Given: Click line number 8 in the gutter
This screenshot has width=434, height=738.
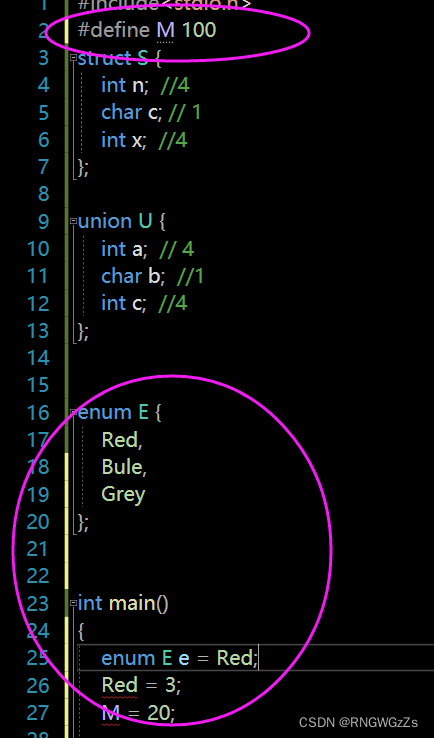Looking at the screenshot, I should [44, 194].
